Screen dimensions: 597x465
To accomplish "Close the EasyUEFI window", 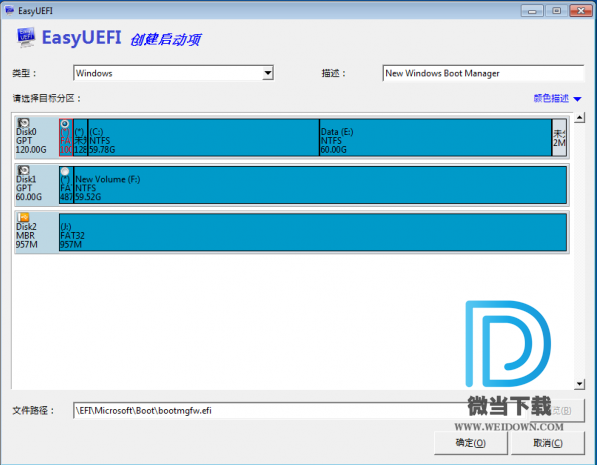I will [581, 11].
